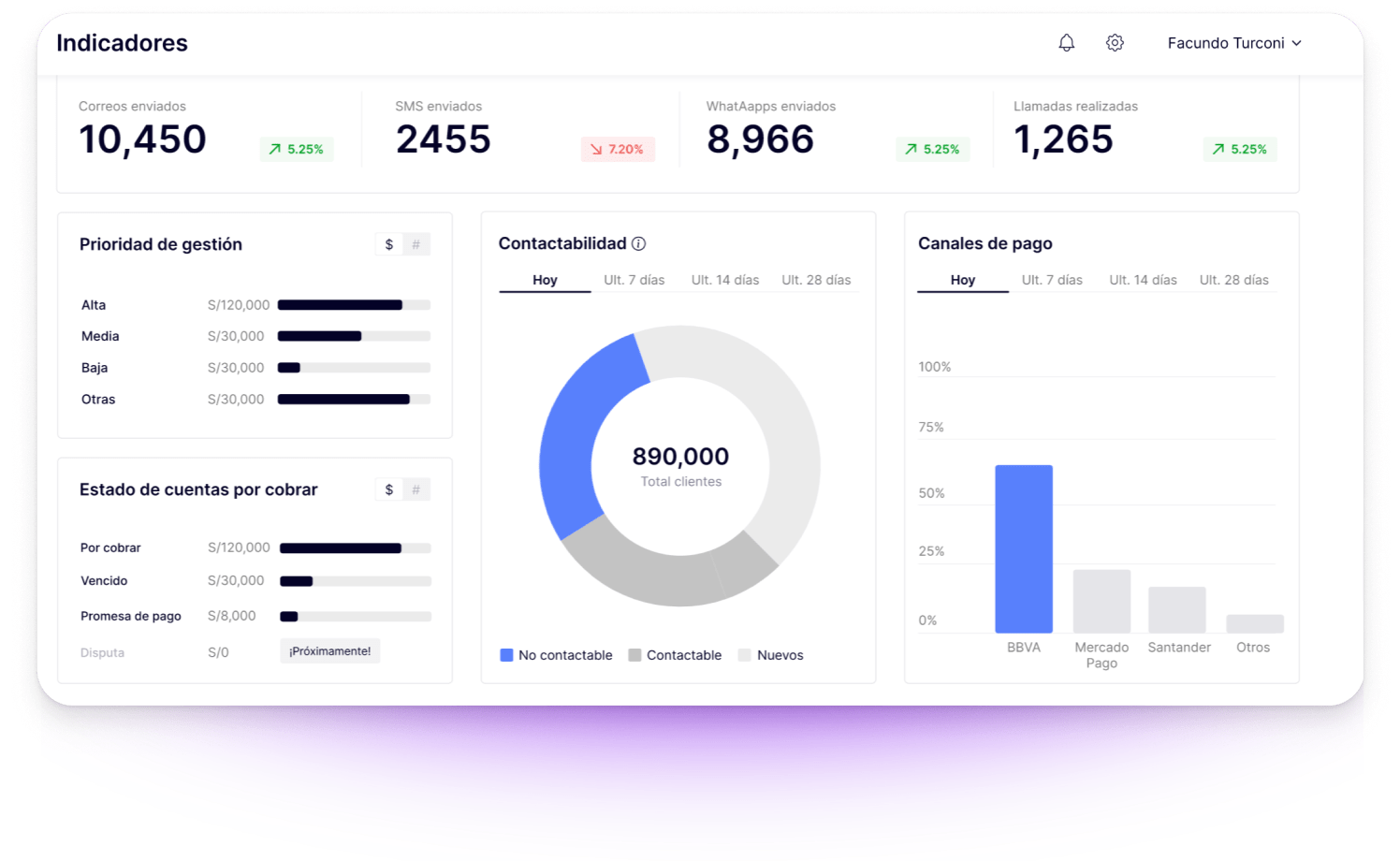Open the notifications bell icon
The width and height of the screenshot is (1400, 861).
click(x=1066, y=43)
